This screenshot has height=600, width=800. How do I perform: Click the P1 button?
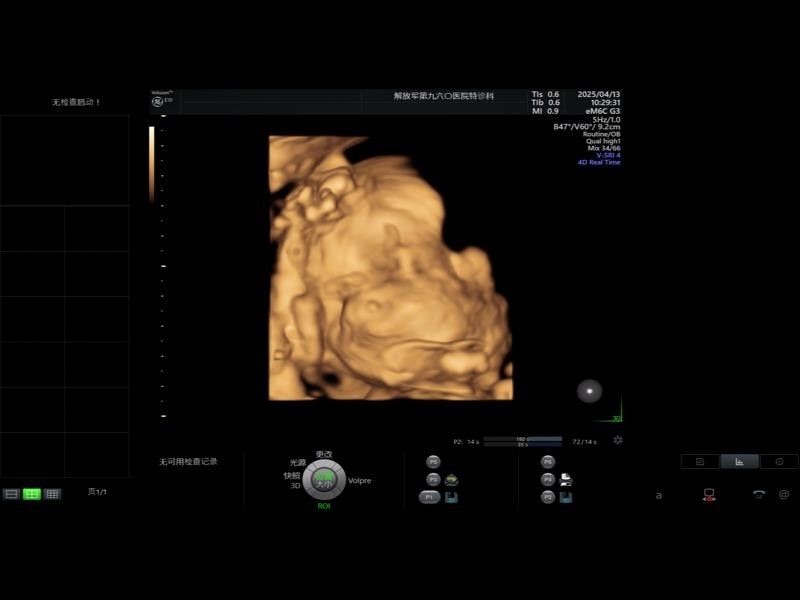coord(429,497)
